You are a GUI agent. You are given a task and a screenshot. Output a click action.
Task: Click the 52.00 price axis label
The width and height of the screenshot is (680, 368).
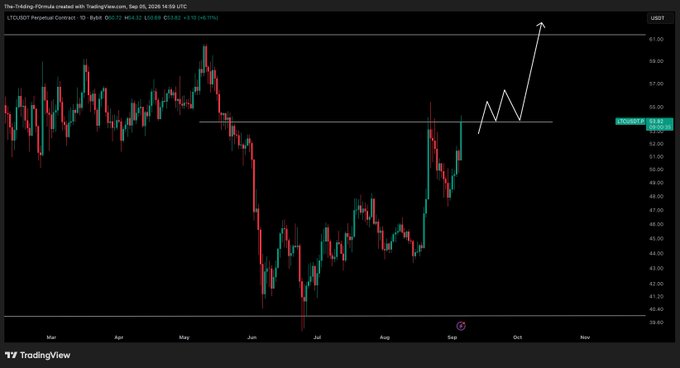(656, 143)
